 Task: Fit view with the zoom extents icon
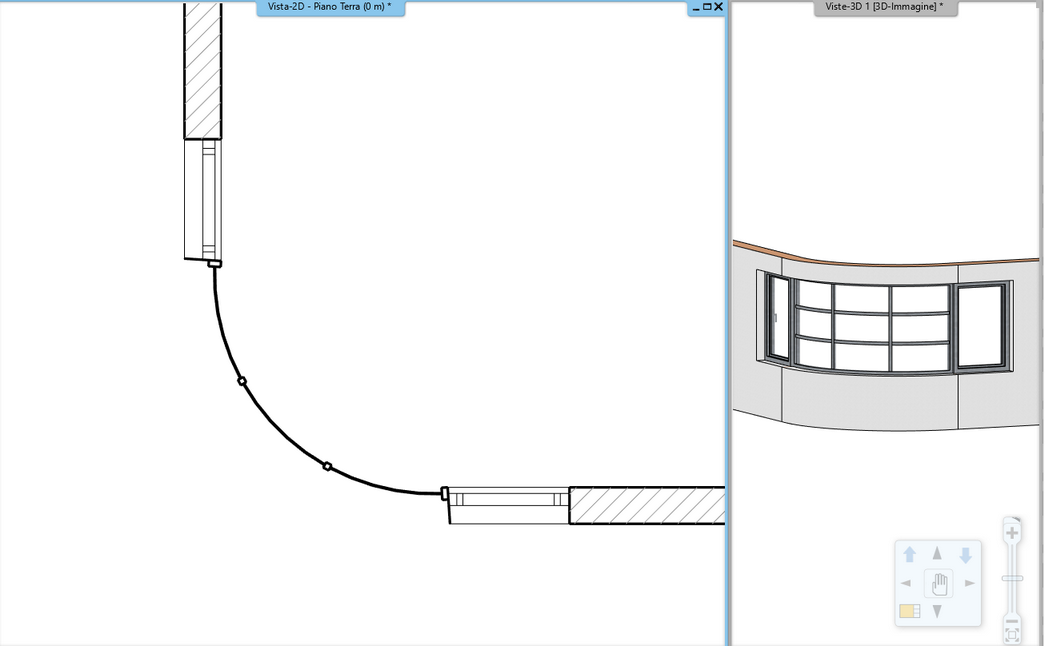[x=1012, y=635]
